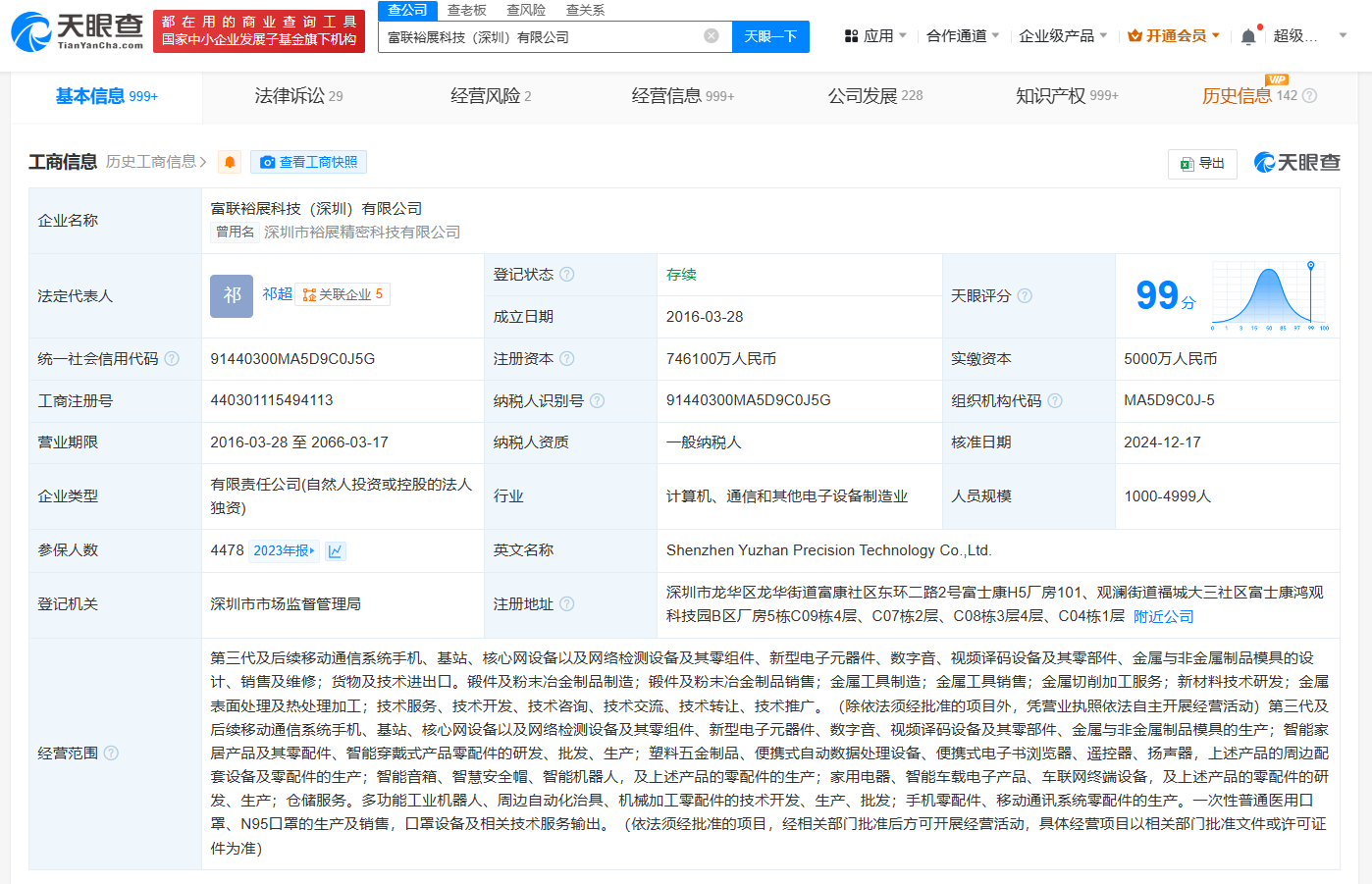This screenshot has width=1372, height=884.
Task: Click the help icon next to 注册资本
Action: click(x=566, y=359)
